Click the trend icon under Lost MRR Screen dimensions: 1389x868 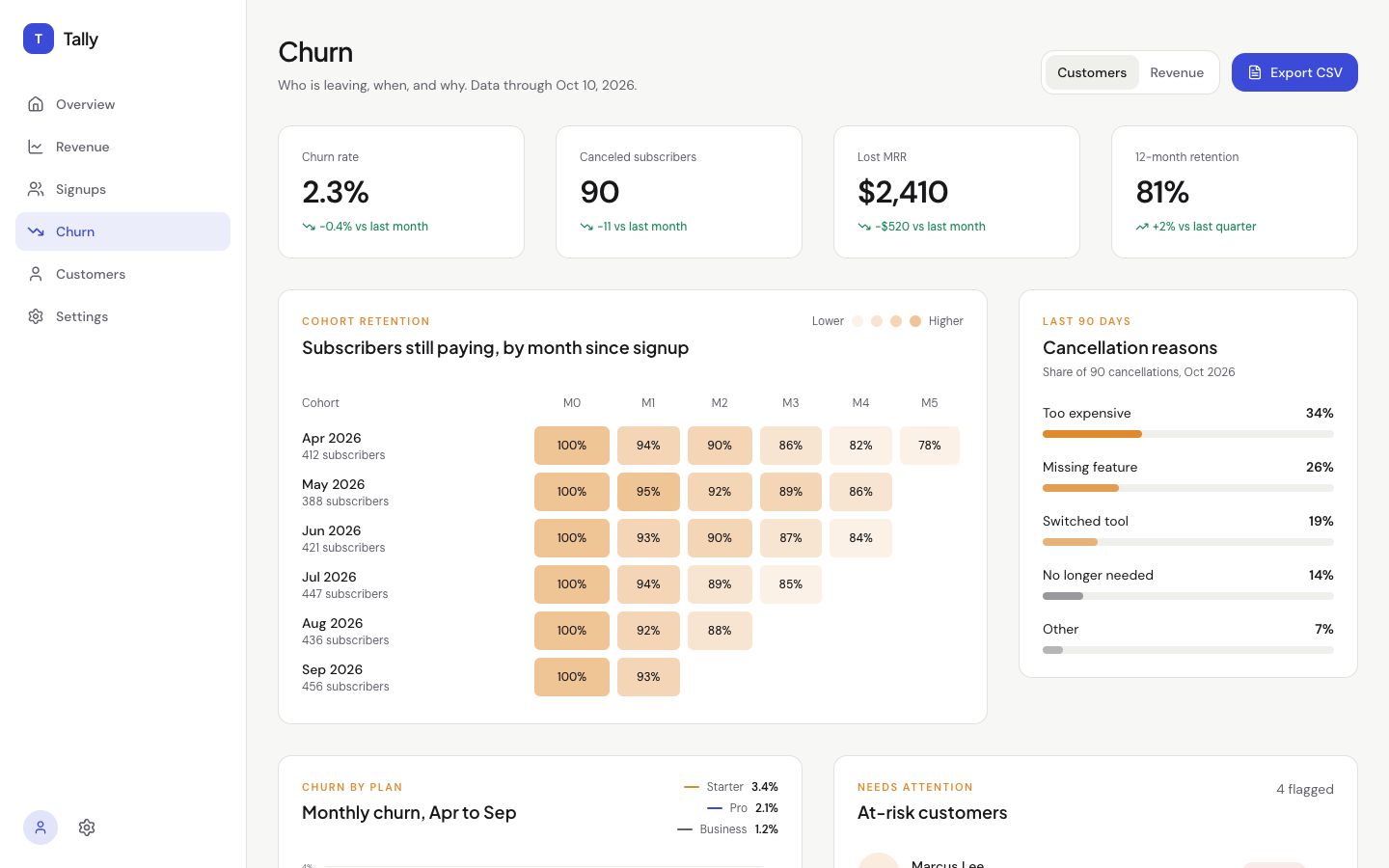coord(864,227)
